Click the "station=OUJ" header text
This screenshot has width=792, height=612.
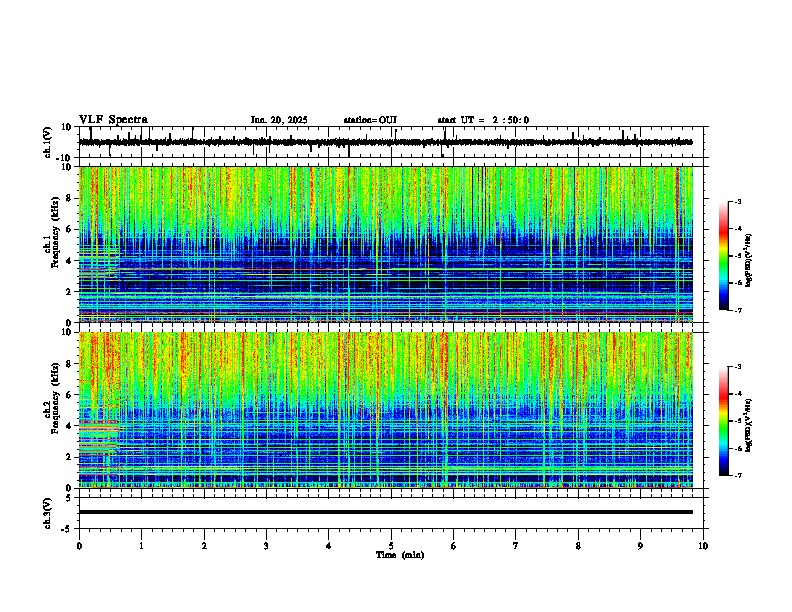370,120
